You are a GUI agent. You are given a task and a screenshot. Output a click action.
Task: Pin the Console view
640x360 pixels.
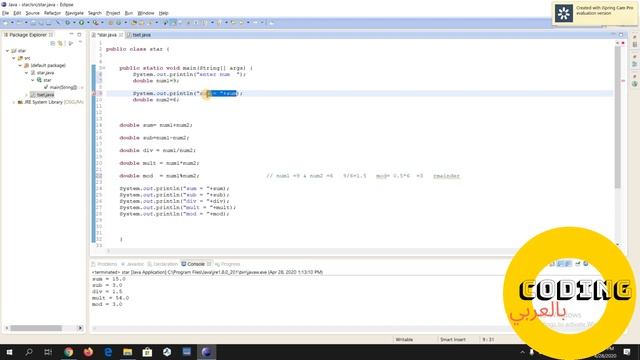(x=577, y=264)
